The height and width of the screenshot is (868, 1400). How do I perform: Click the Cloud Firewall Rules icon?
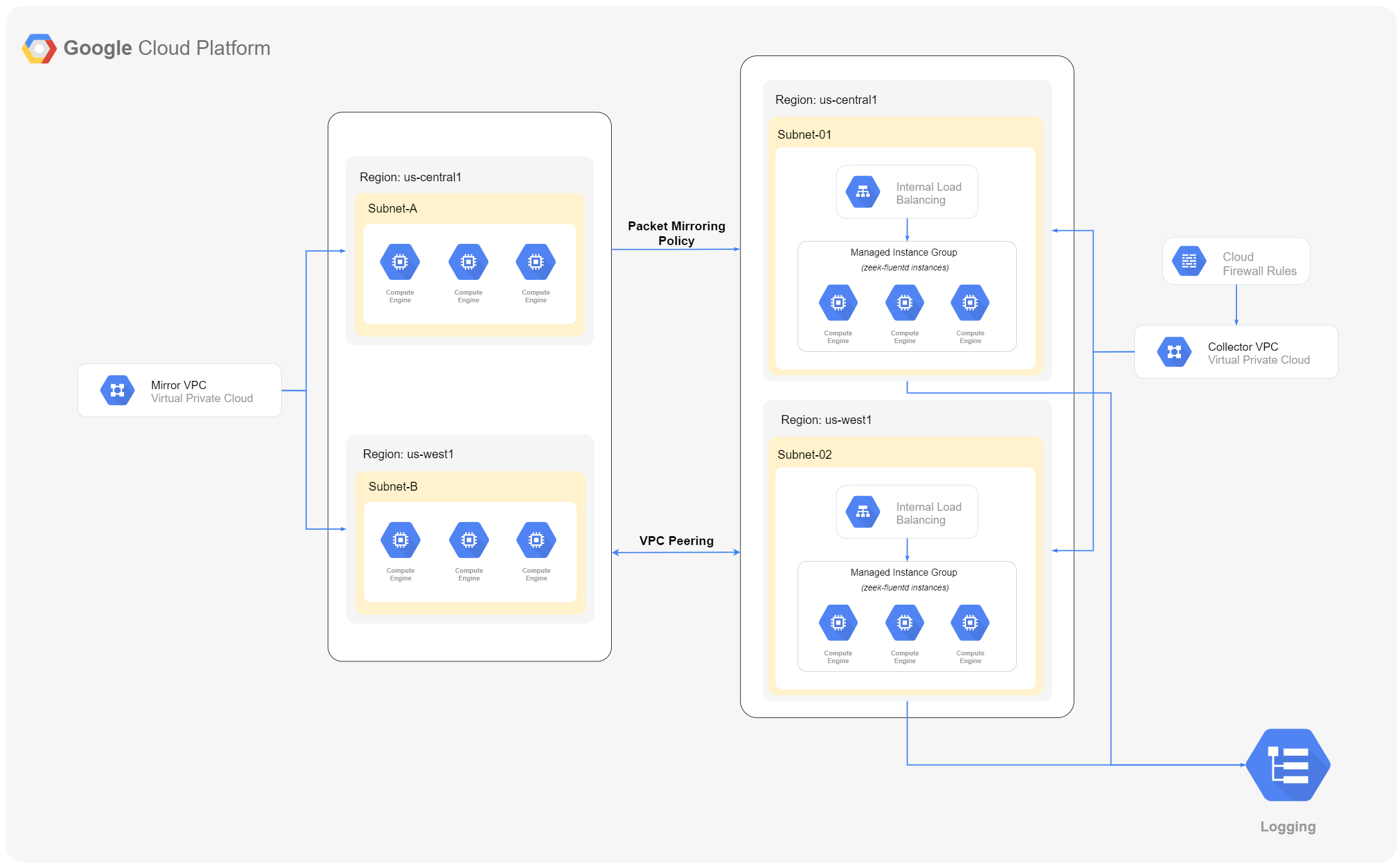click(x=1189, y=261)
